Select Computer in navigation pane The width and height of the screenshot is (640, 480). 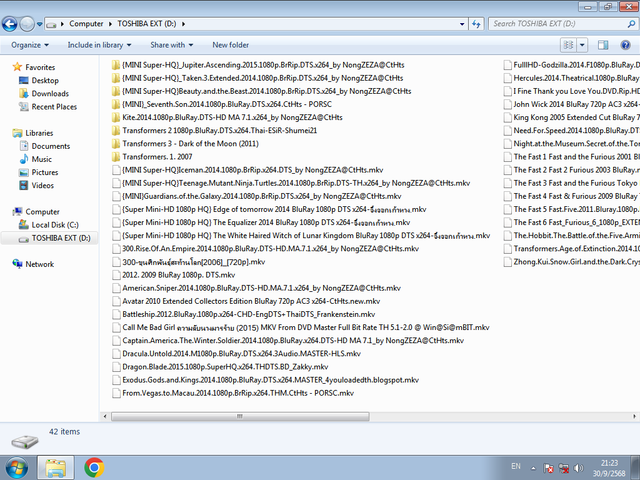coord(42,212)
